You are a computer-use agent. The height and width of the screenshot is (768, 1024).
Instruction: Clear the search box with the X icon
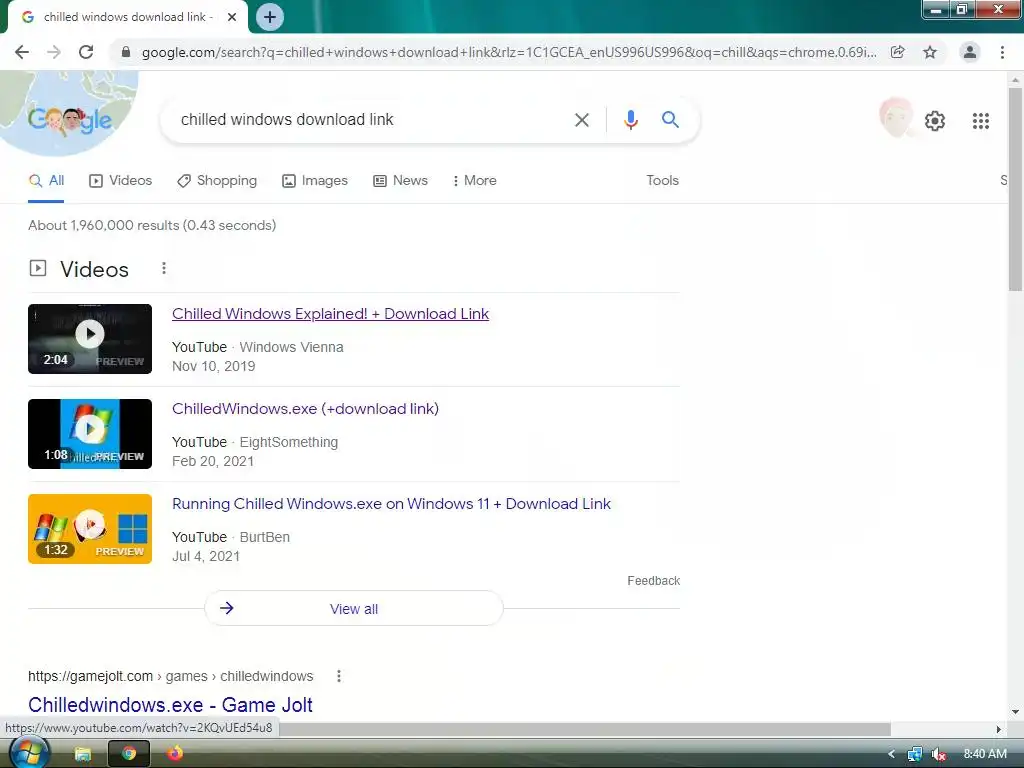581,120
